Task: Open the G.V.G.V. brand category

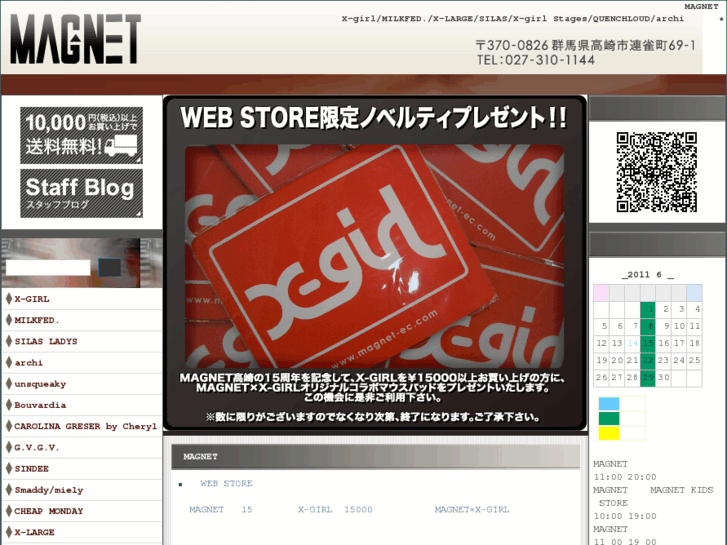Action: pos(37,448)
